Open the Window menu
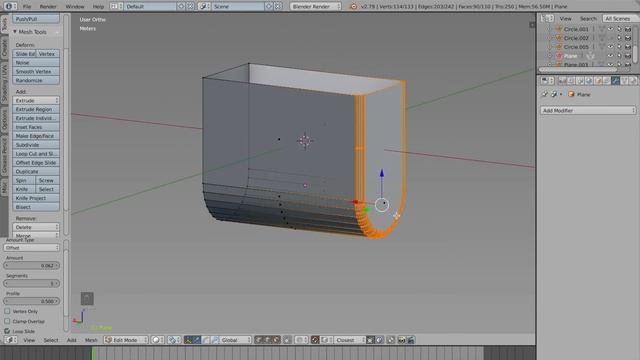The image size is (640, 360). 75,7
